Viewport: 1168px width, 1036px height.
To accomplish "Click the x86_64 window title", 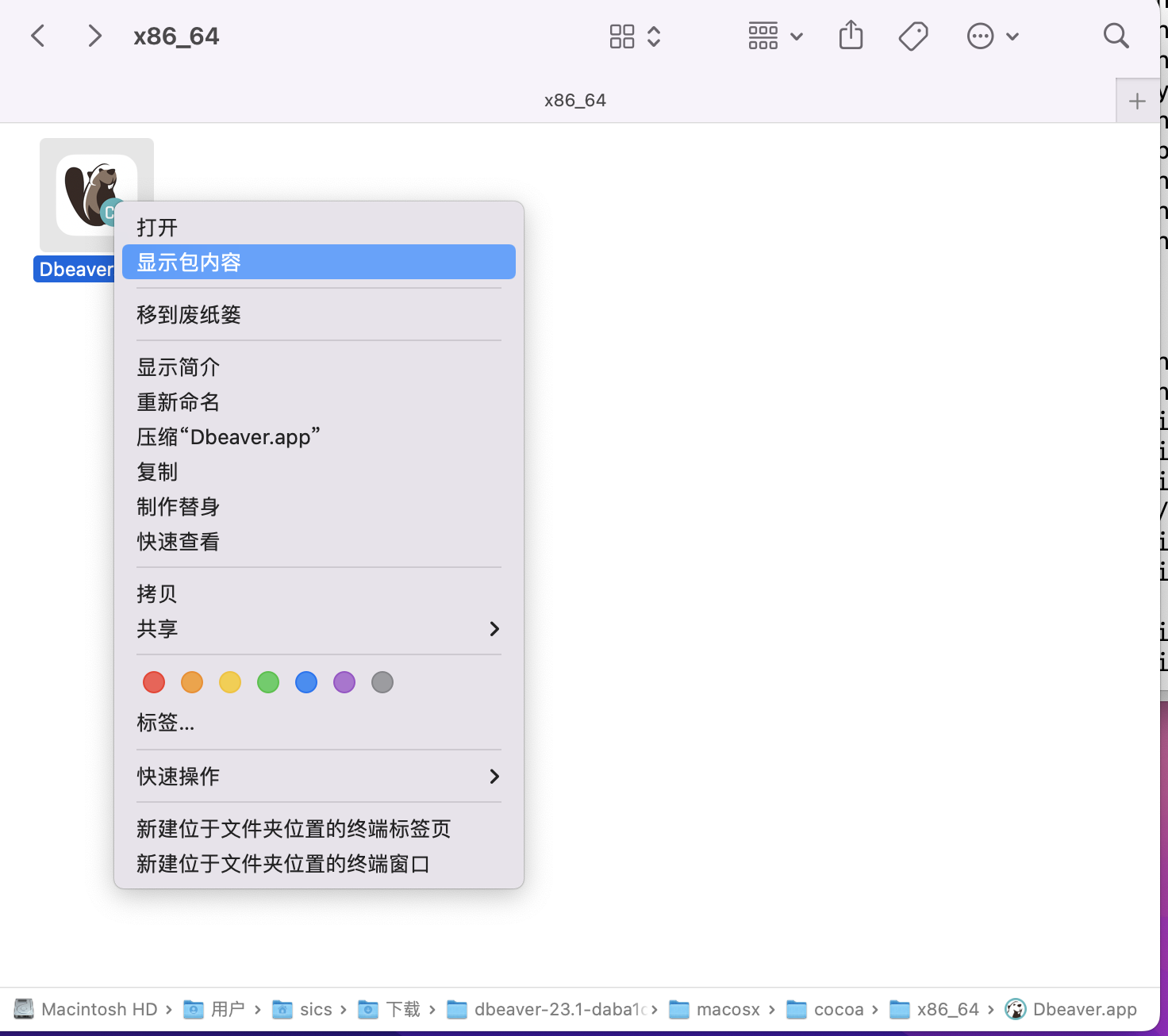I will 176,36.
